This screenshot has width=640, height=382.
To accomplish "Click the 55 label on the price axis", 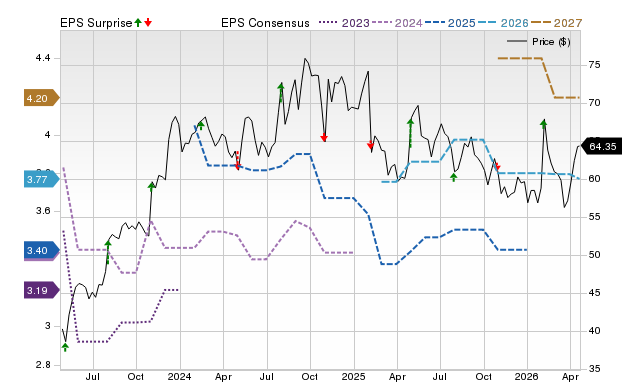I will click(594, 217).
